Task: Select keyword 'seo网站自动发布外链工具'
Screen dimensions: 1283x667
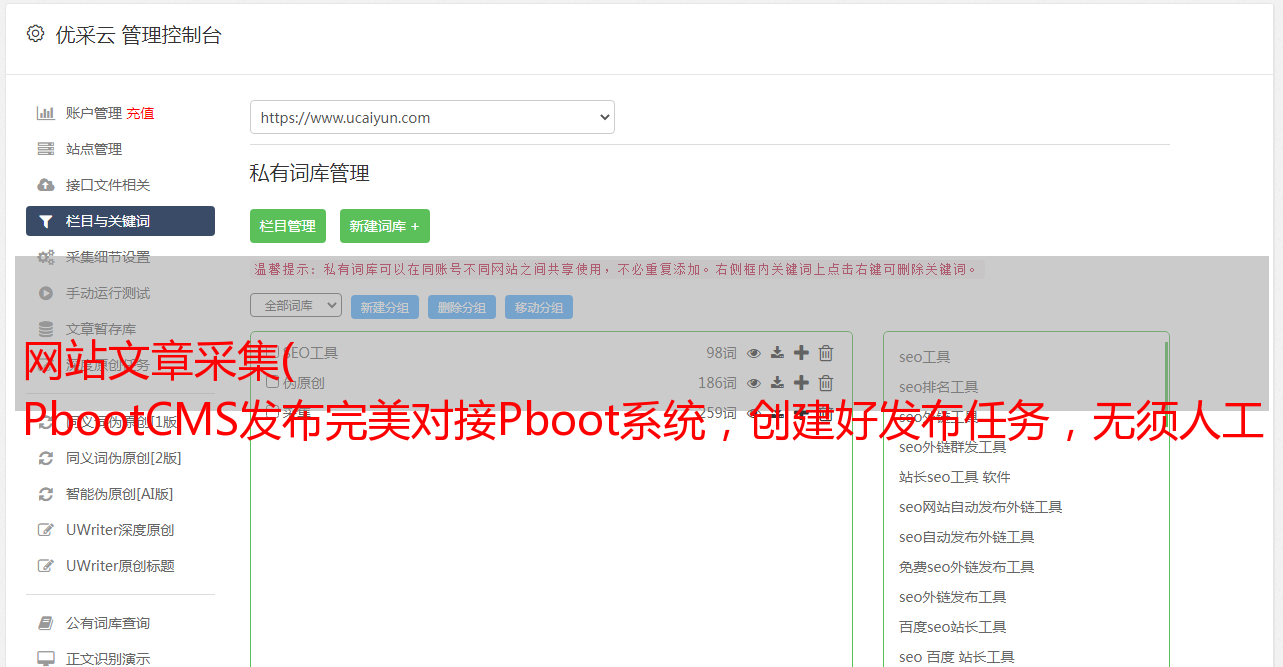Action: point(981,507)
